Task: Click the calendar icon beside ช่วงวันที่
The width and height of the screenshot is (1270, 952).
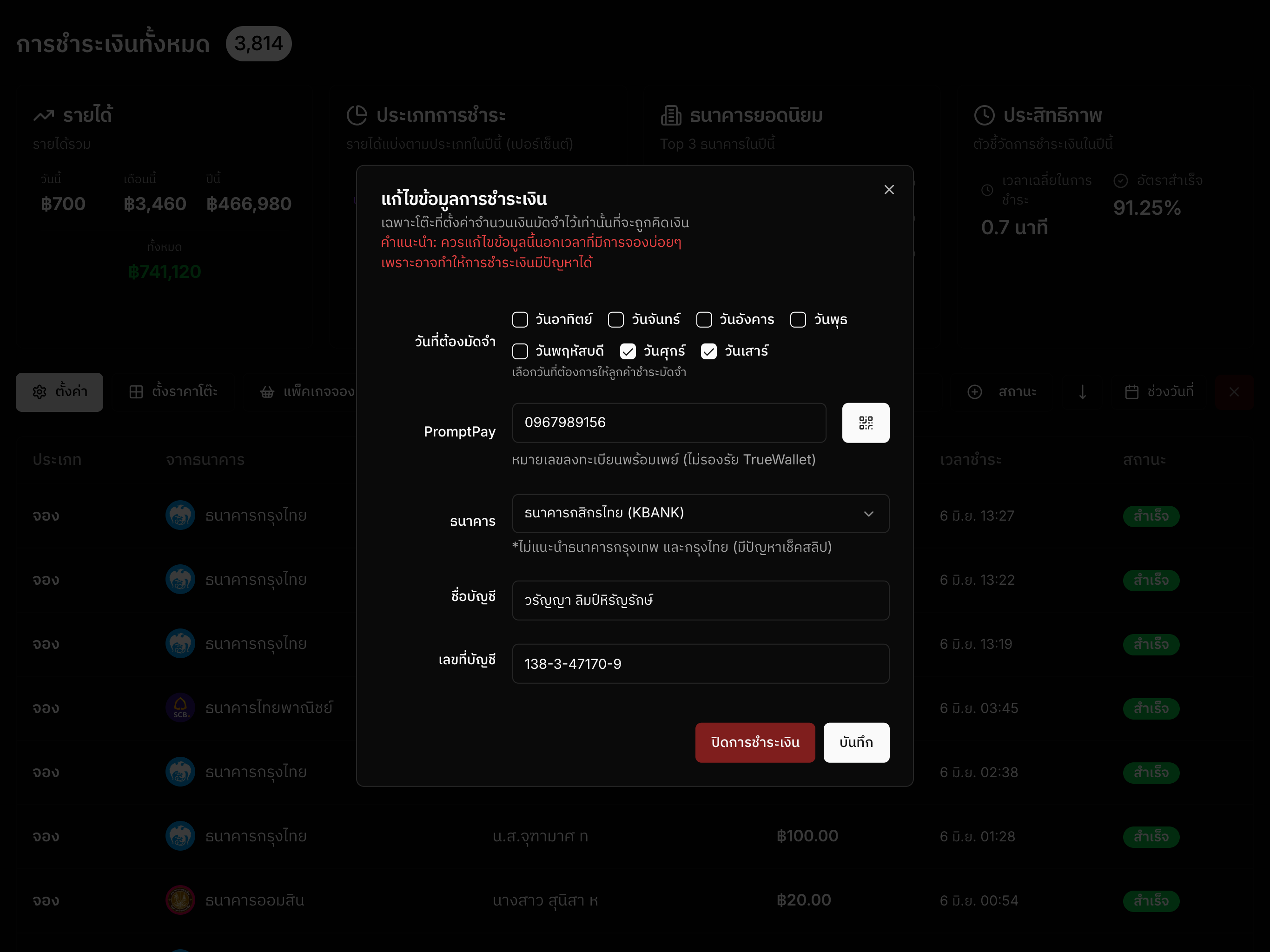Action: pyautogui.click(x=1131, y=392)
